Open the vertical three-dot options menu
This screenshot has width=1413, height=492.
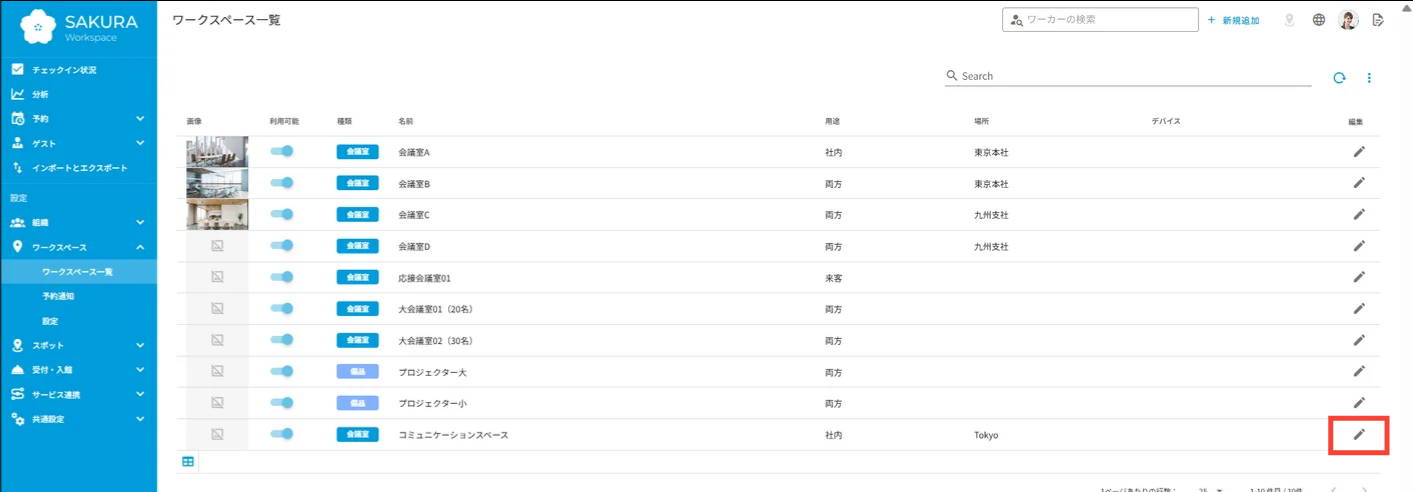[1369, 77]
